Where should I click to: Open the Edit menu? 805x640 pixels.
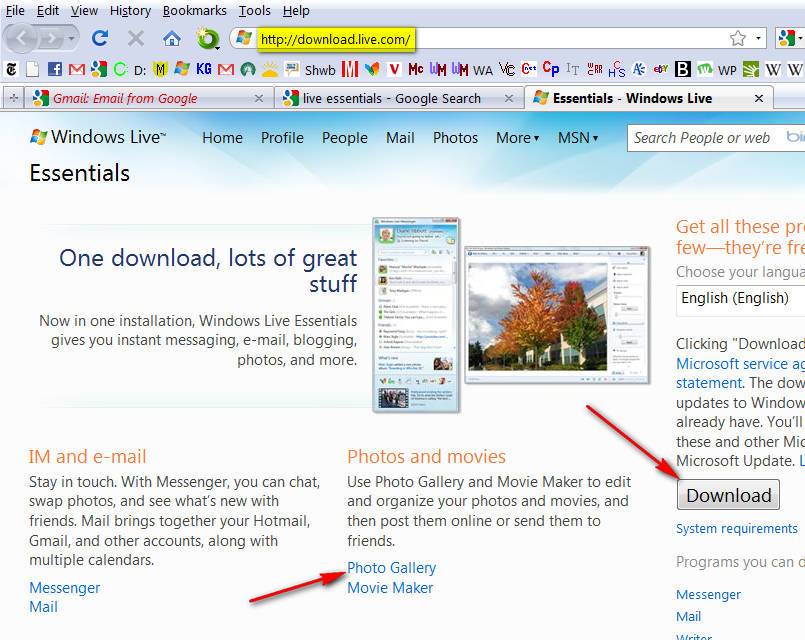(x=48, y=10)
